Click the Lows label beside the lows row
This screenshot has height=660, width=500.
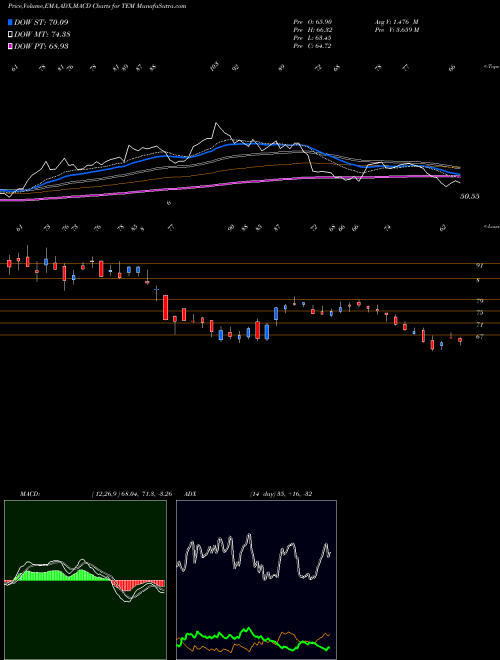click(491, 226)
